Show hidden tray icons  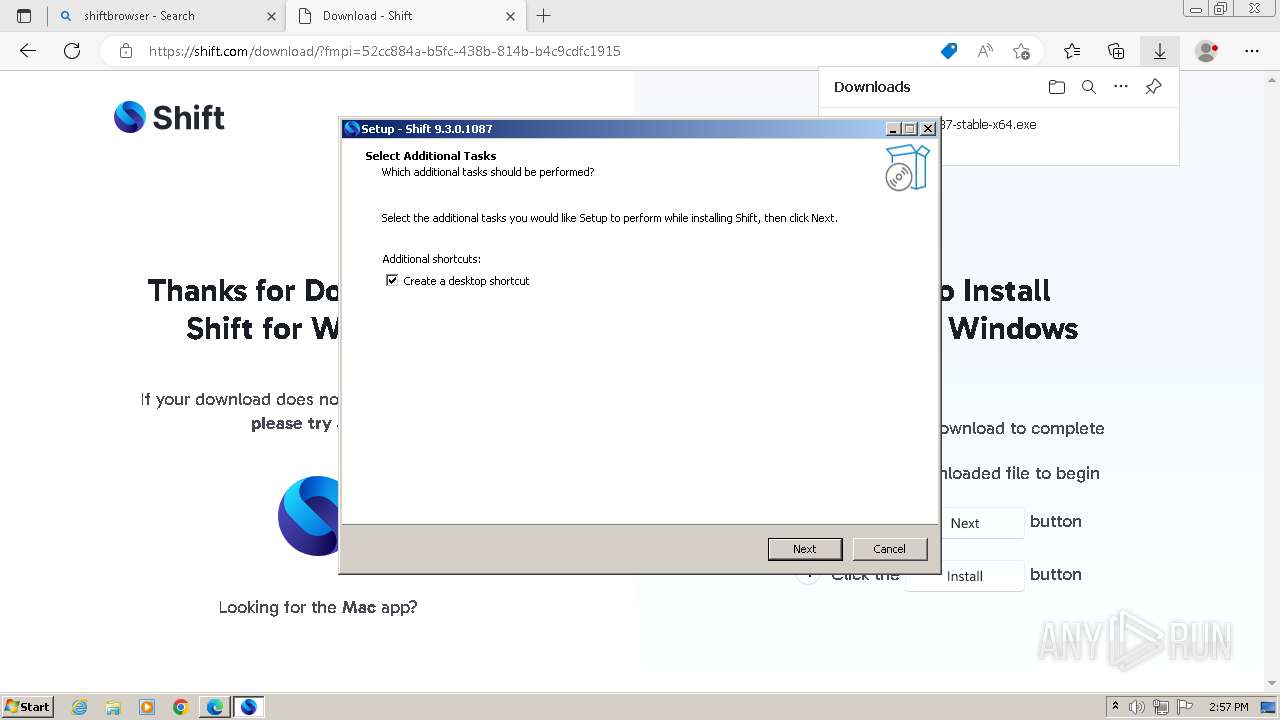(1115, 707)
